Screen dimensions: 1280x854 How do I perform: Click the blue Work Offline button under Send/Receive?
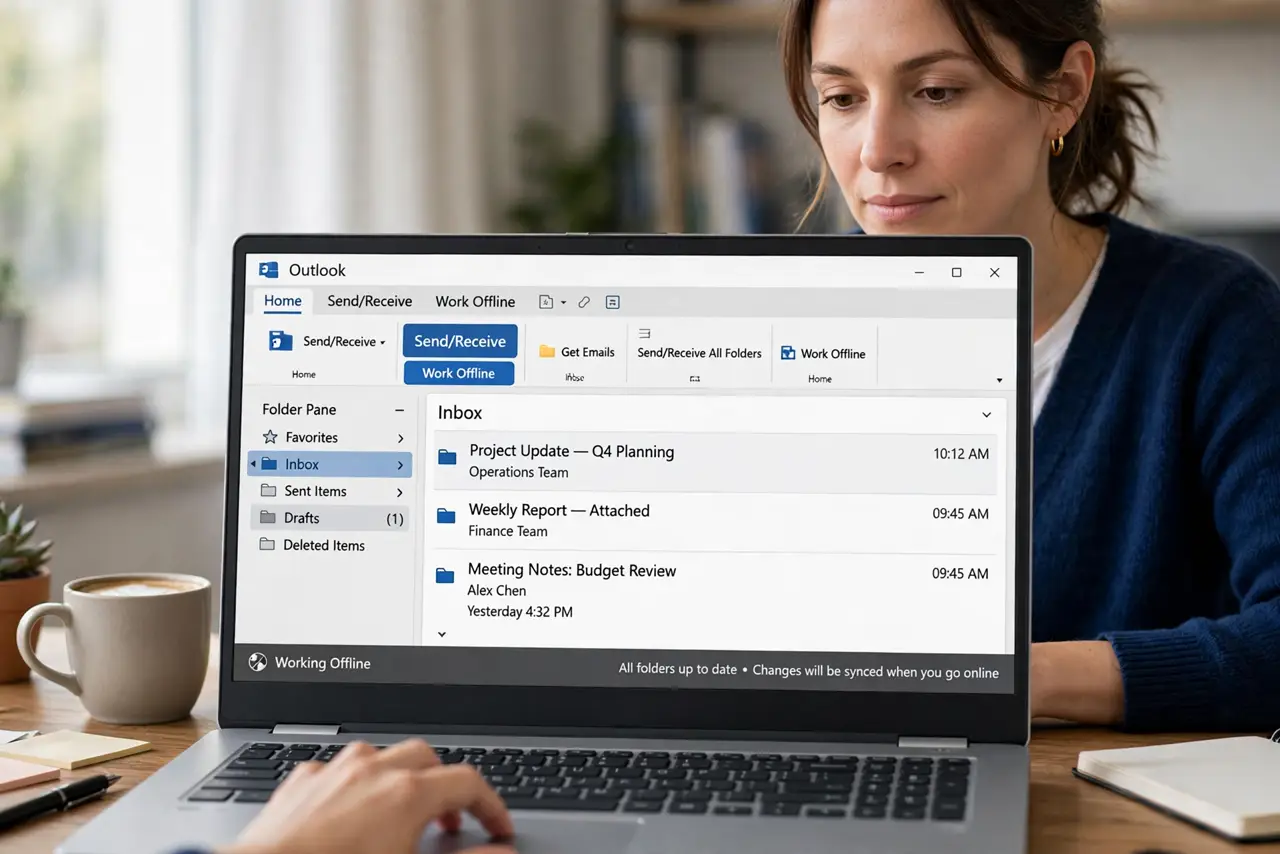click(459, 373)
